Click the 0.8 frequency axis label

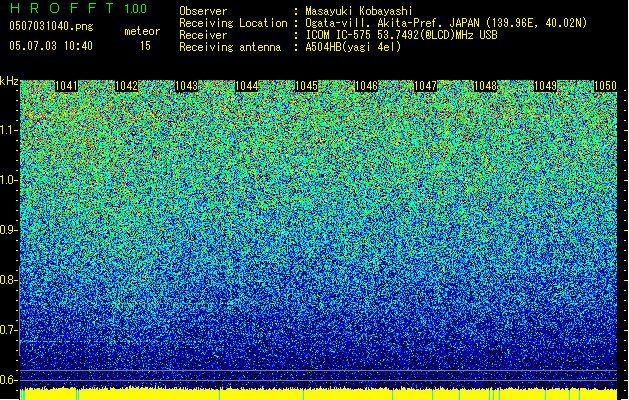point(9,280)
